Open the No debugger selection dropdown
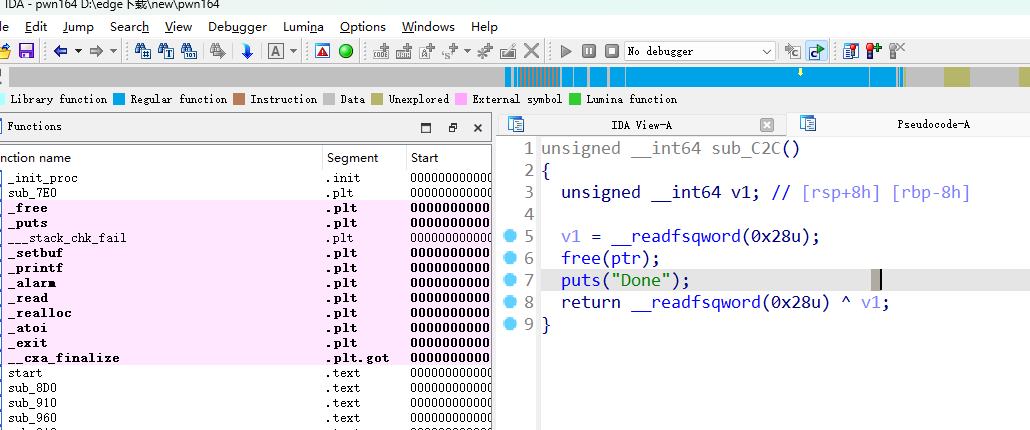This screenshot has height=430, width=1030. click(x=700, y=51)
